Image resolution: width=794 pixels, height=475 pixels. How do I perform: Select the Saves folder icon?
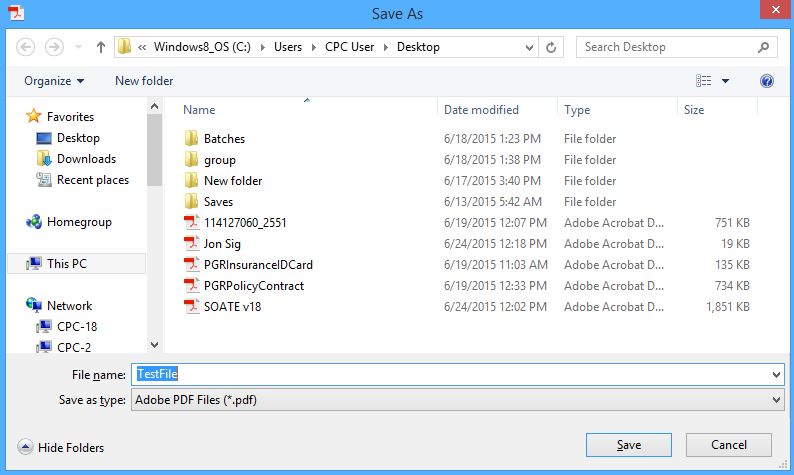(191, 202)
